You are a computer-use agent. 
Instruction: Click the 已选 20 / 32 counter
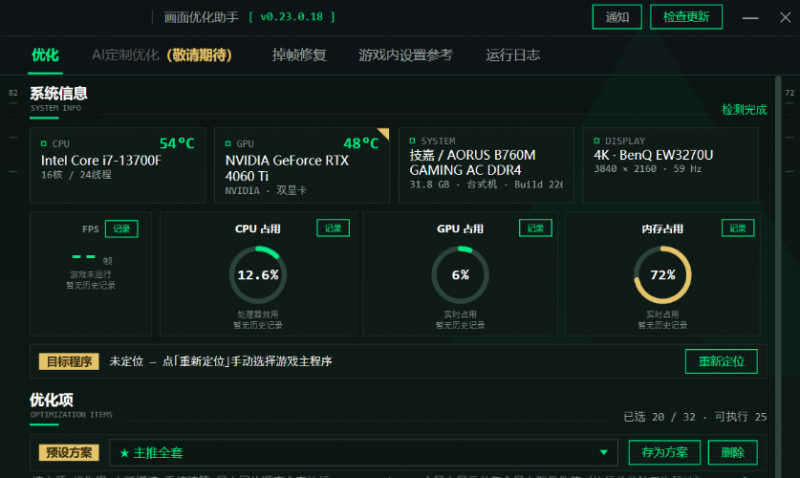[x=659, y=417]
